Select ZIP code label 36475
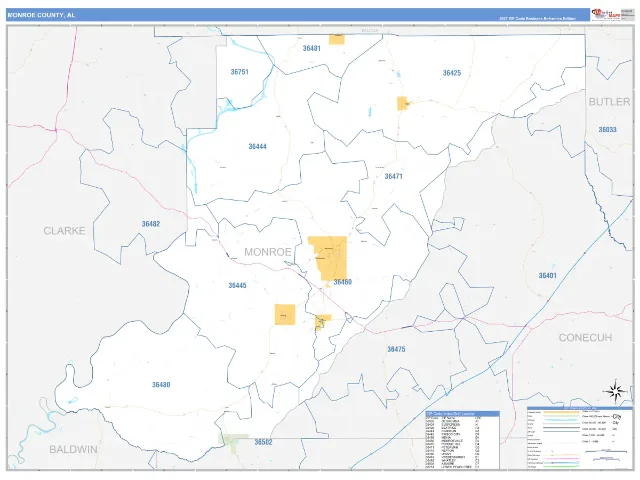Viewport: 640px width, 480px height. (x=396, y=349)
